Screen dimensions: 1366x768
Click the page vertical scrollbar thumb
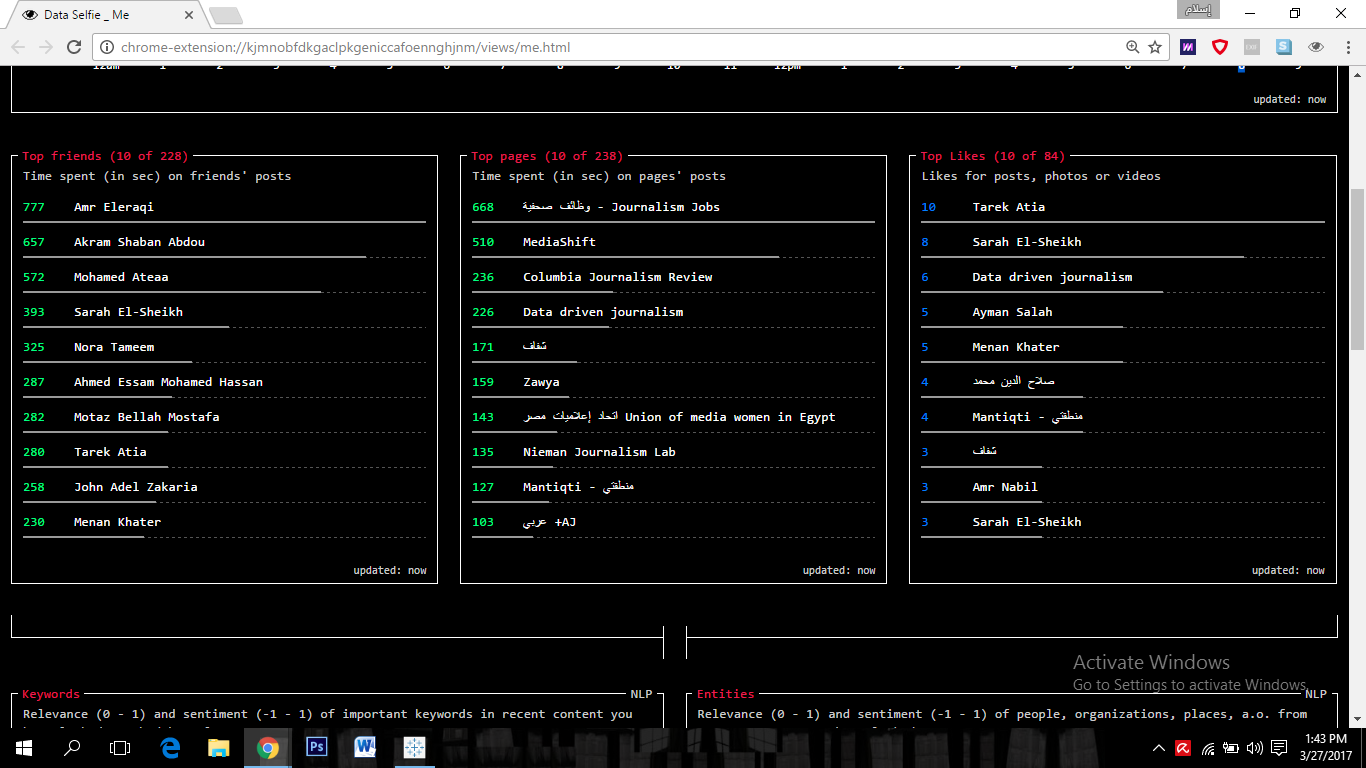(x=1357, y=269)
